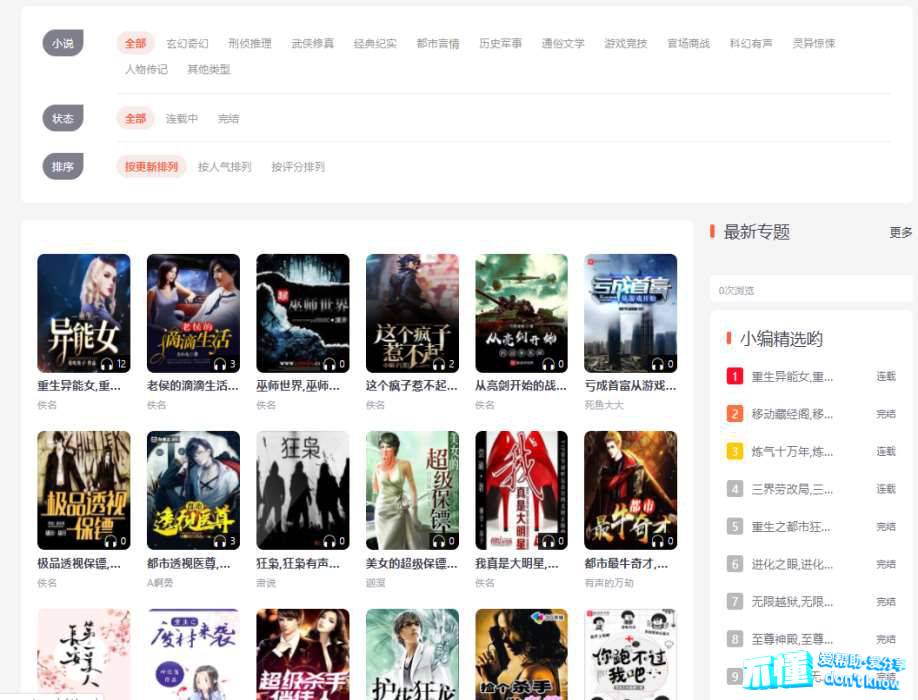
Task: Sort by 按评分排列
Action: click(x=298, y=167)
